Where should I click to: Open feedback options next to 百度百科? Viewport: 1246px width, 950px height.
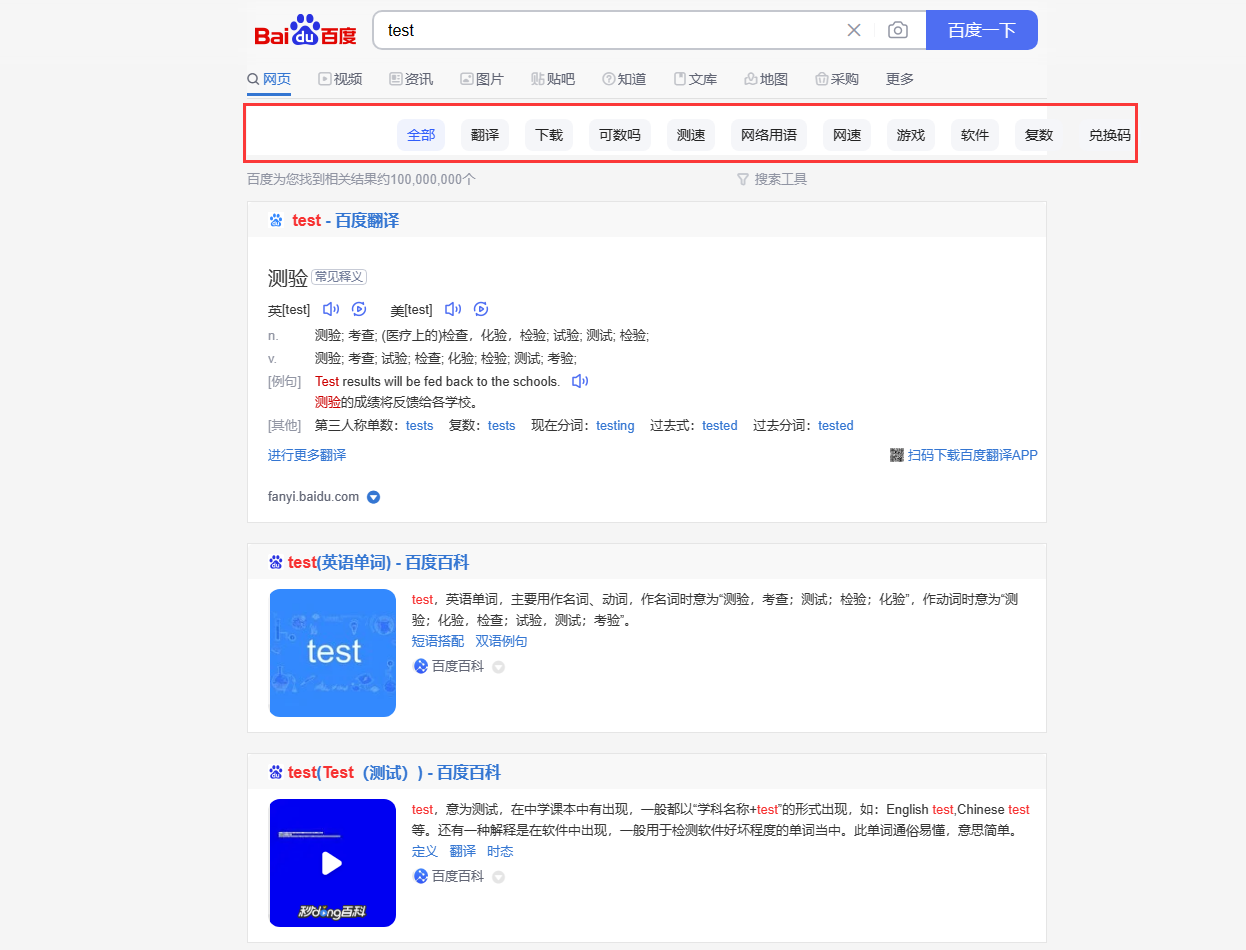click(x=497, y=665)
